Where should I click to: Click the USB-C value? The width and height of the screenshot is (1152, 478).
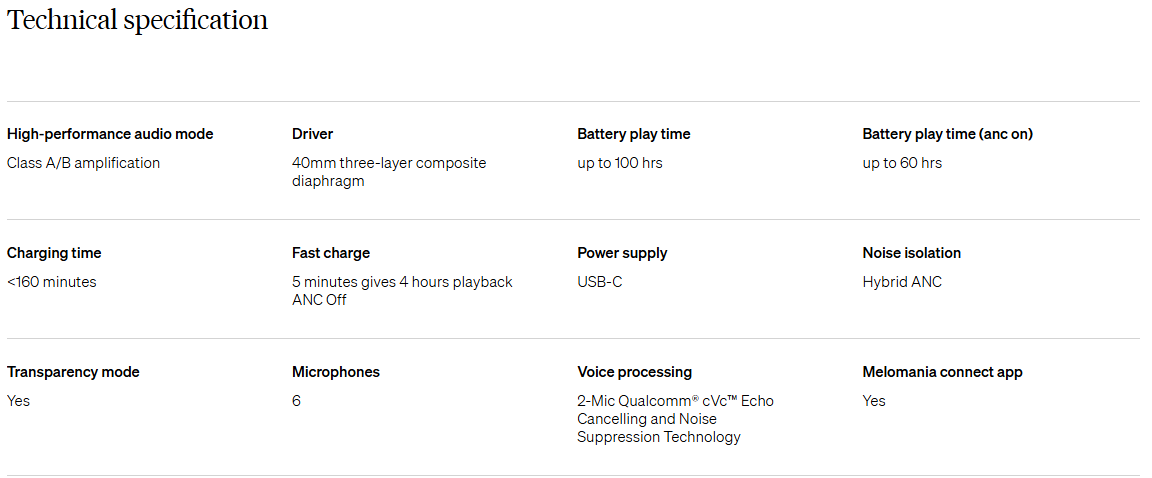[x=599, y=282]
